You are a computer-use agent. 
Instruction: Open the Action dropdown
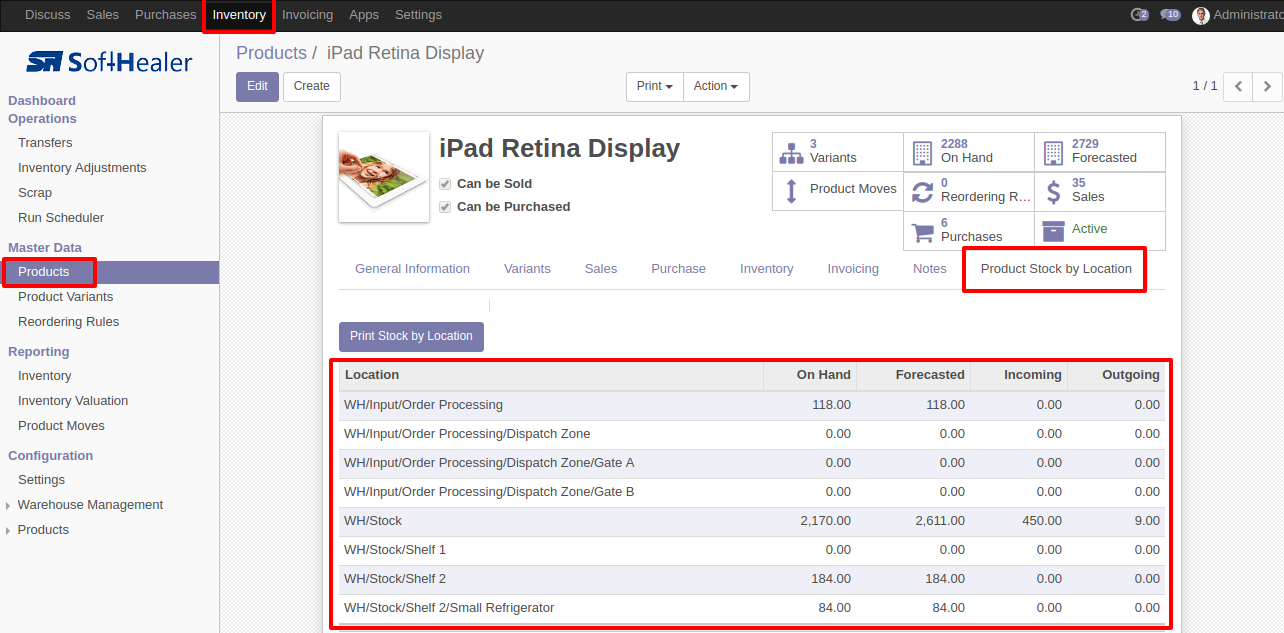coord(716,87)
